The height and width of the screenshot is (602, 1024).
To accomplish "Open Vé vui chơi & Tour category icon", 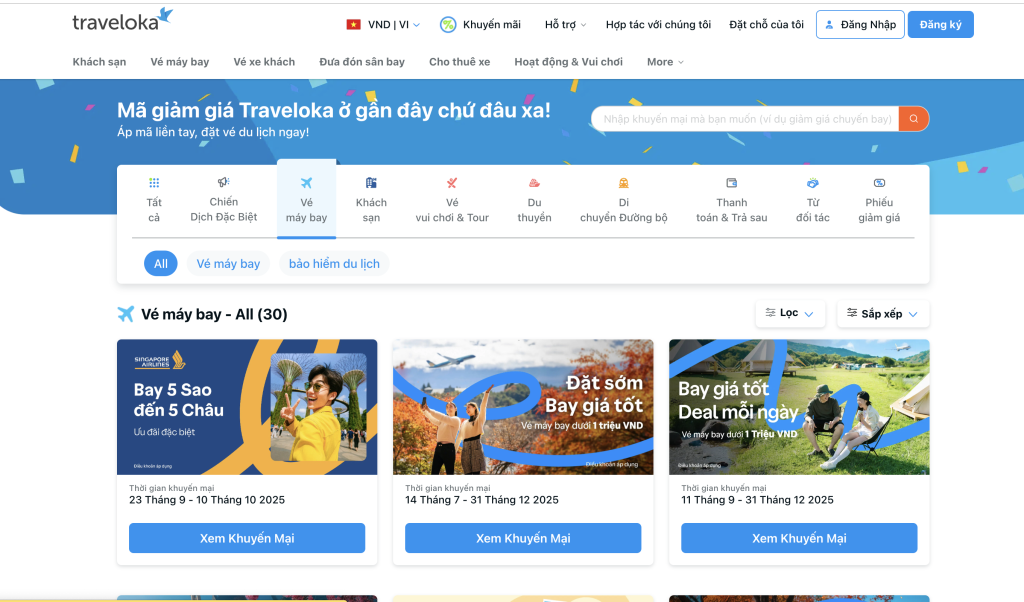I will [452, 183].
